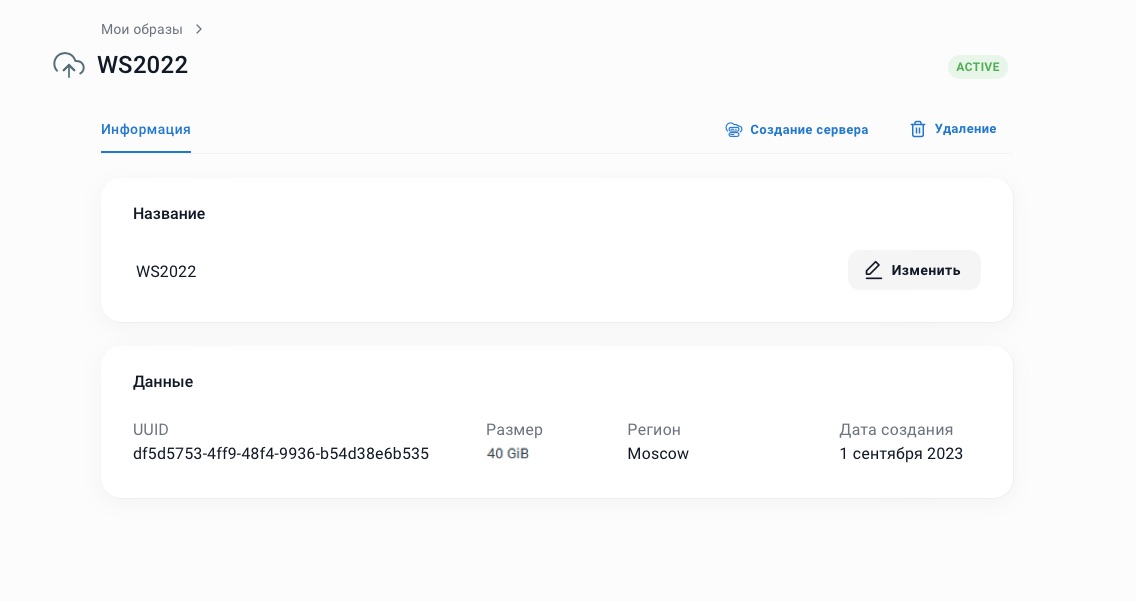
Task: Open Удаление to delete the WS2022 image
Action: [964, 129]
